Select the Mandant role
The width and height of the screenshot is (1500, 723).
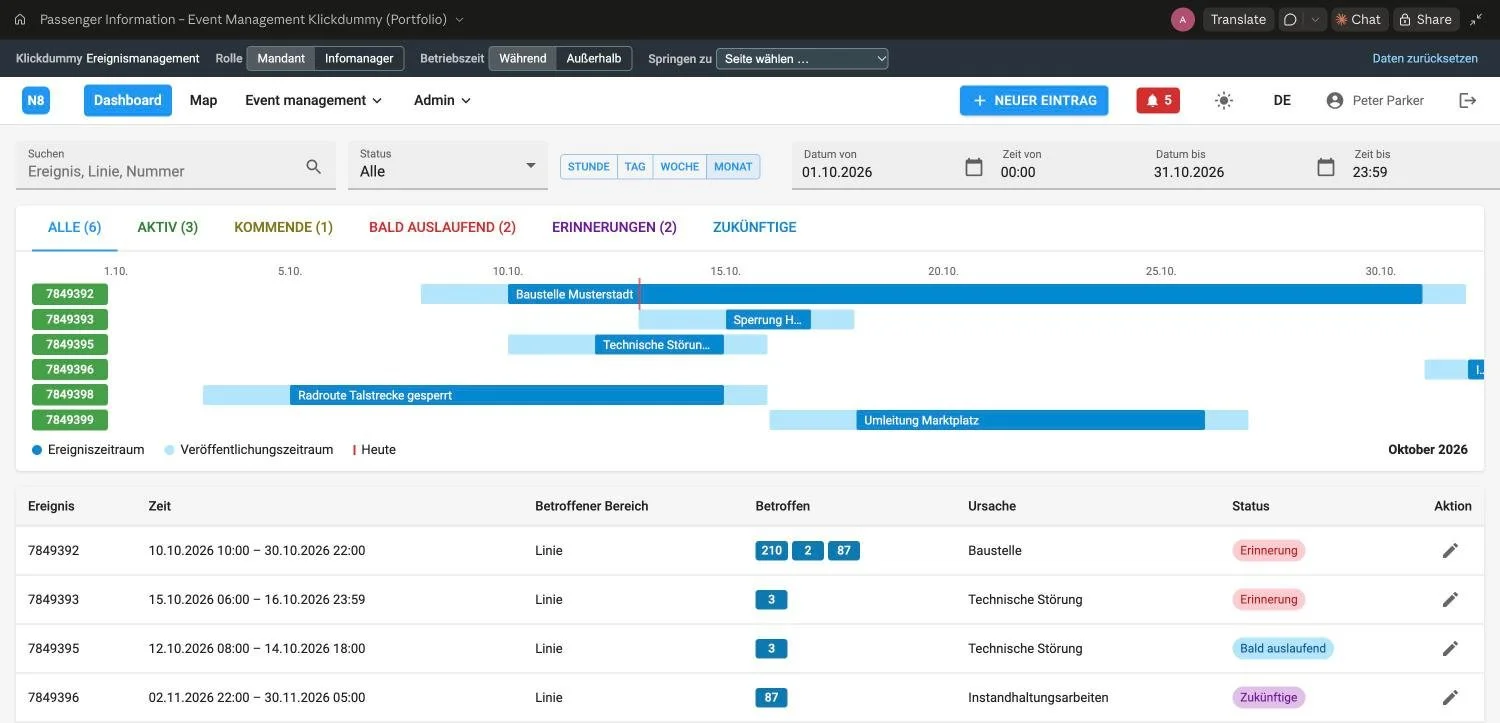coord(281,58)
